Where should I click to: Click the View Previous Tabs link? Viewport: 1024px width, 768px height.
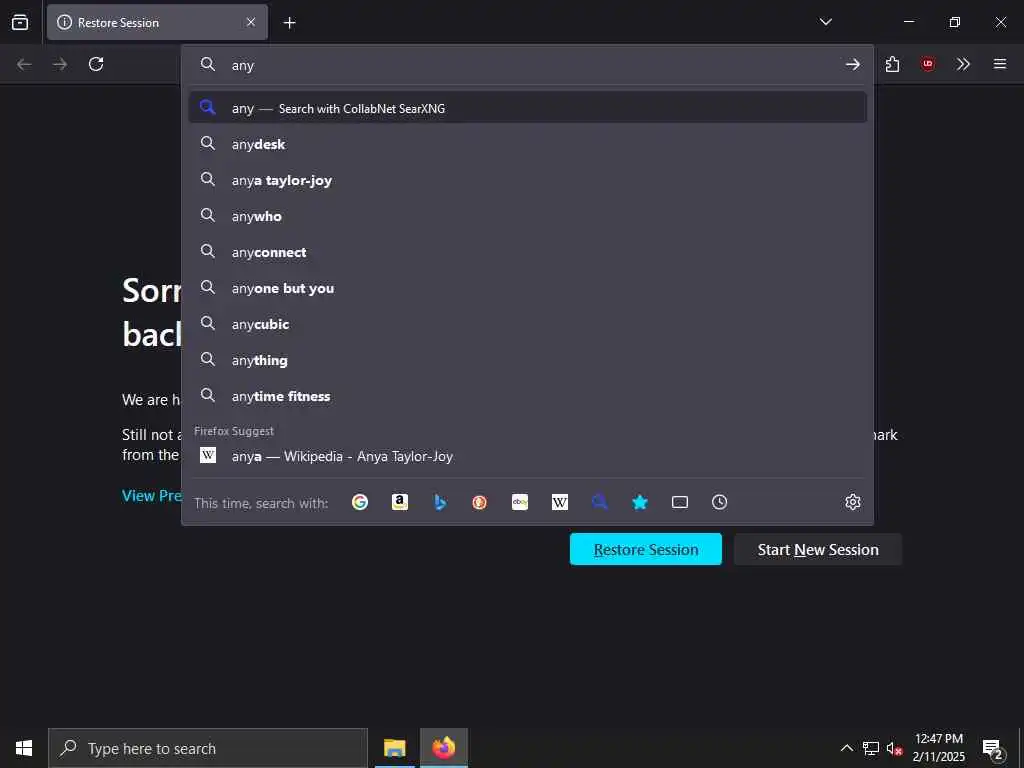[x=152, y=496]
